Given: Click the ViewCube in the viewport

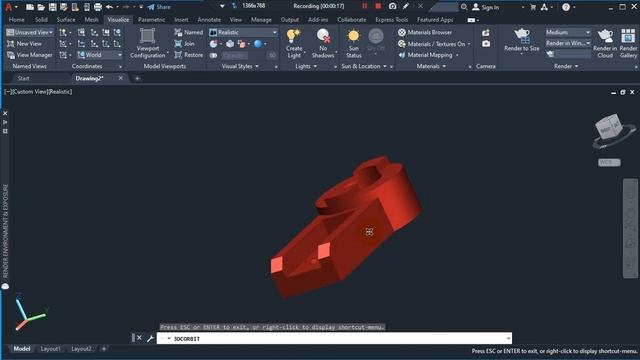Looking at the screenshot, I should coord(609,128).
